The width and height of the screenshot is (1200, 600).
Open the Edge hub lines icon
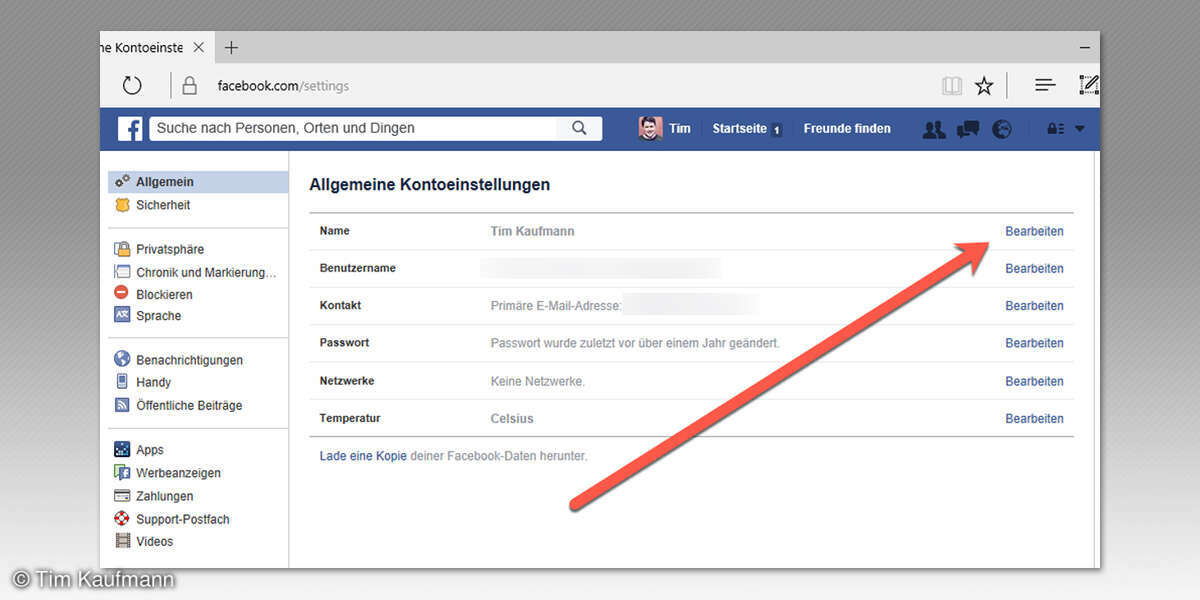1045,85
